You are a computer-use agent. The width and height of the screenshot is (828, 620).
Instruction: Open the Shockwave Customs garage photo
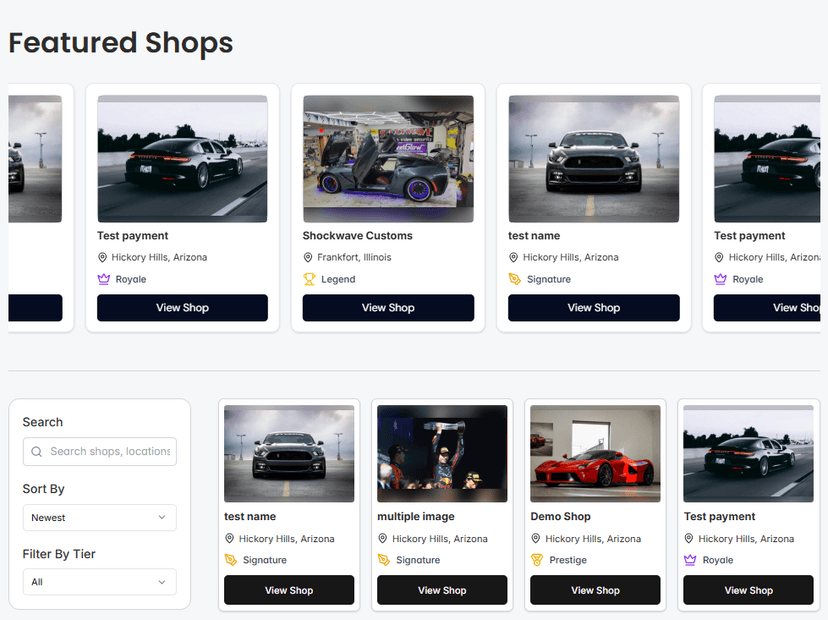tap(388, 159)
